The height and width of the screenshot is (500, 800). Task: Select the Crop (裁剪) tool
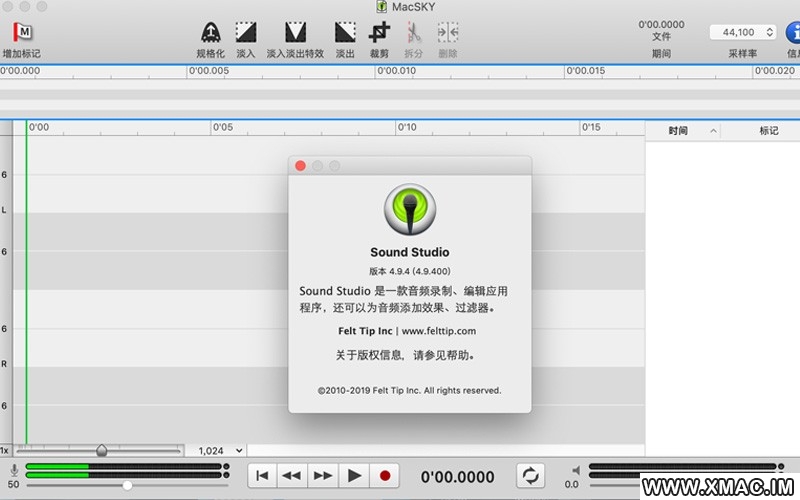click(x=379, y=33)
